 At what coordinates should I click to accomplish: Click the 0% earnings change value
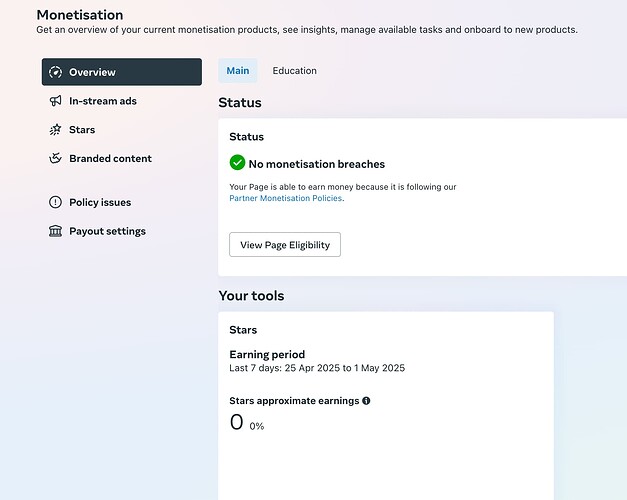[257, 426]
